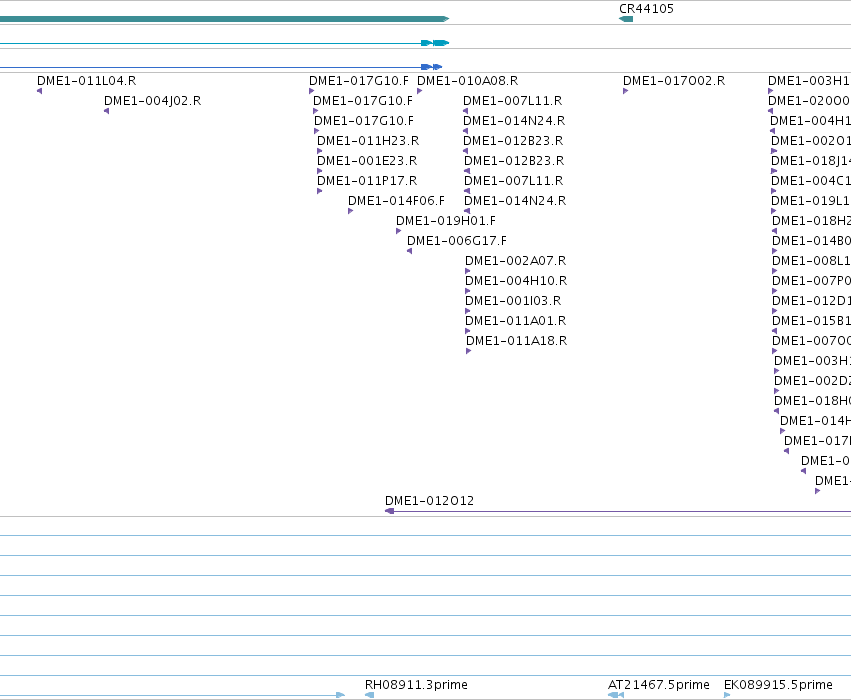Image resolution: width=851 pixels, height=700 pixels.
Task: Click the arrow glyph under DME1-019H01.F
Action: [398, 231]
